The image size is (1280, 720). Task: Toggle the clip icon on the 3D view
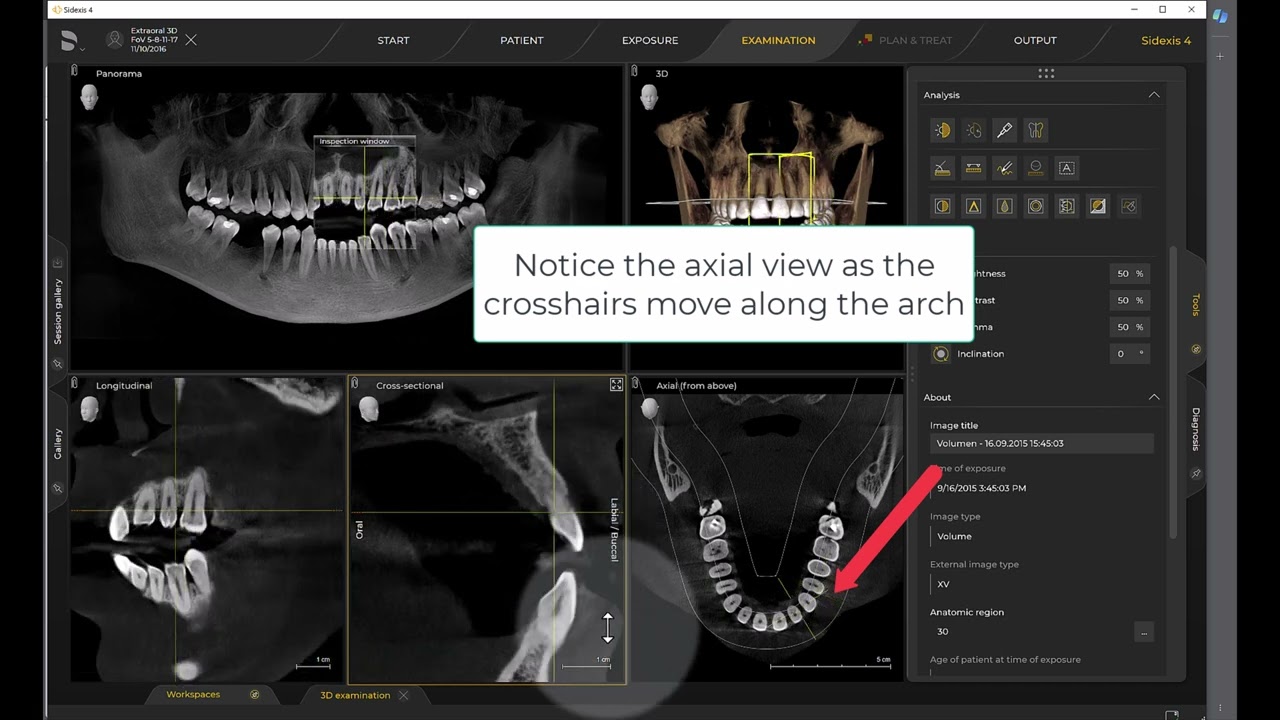click(x=635, y=71)
